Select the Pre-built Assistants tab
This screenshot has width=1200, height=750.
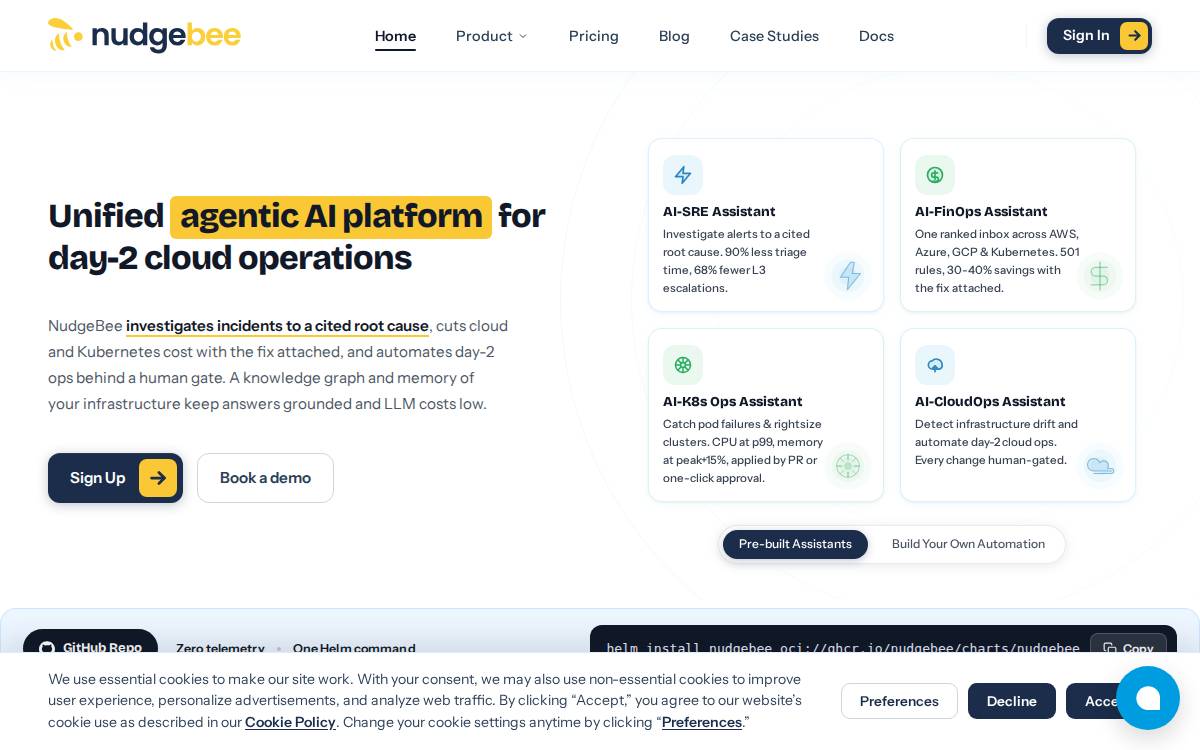795,544
